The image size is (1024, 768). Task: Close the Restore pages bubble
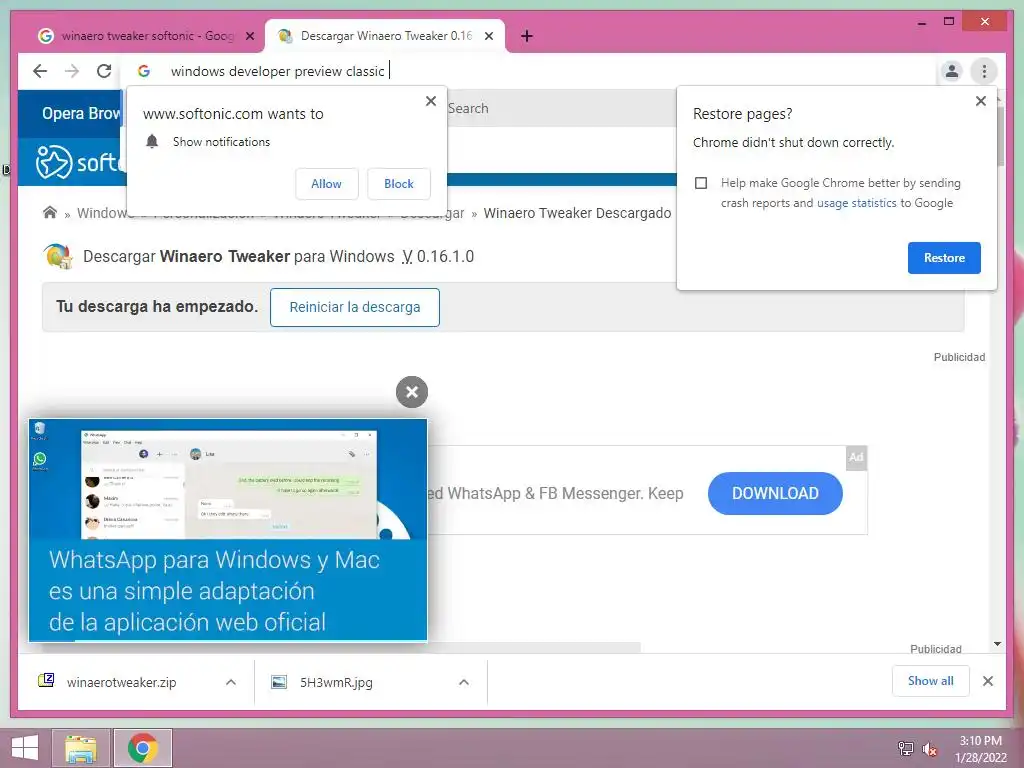point(980,101)
